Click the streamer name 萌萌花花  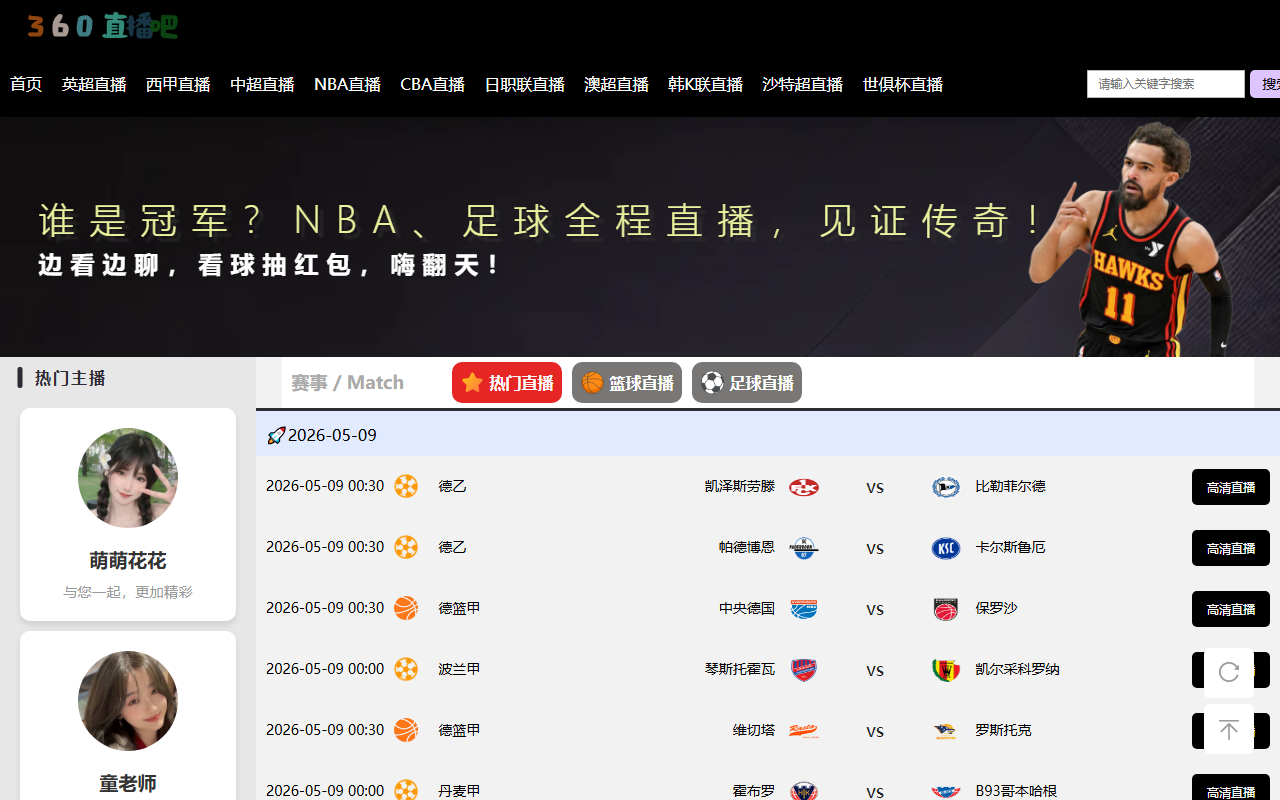(128, 560)
